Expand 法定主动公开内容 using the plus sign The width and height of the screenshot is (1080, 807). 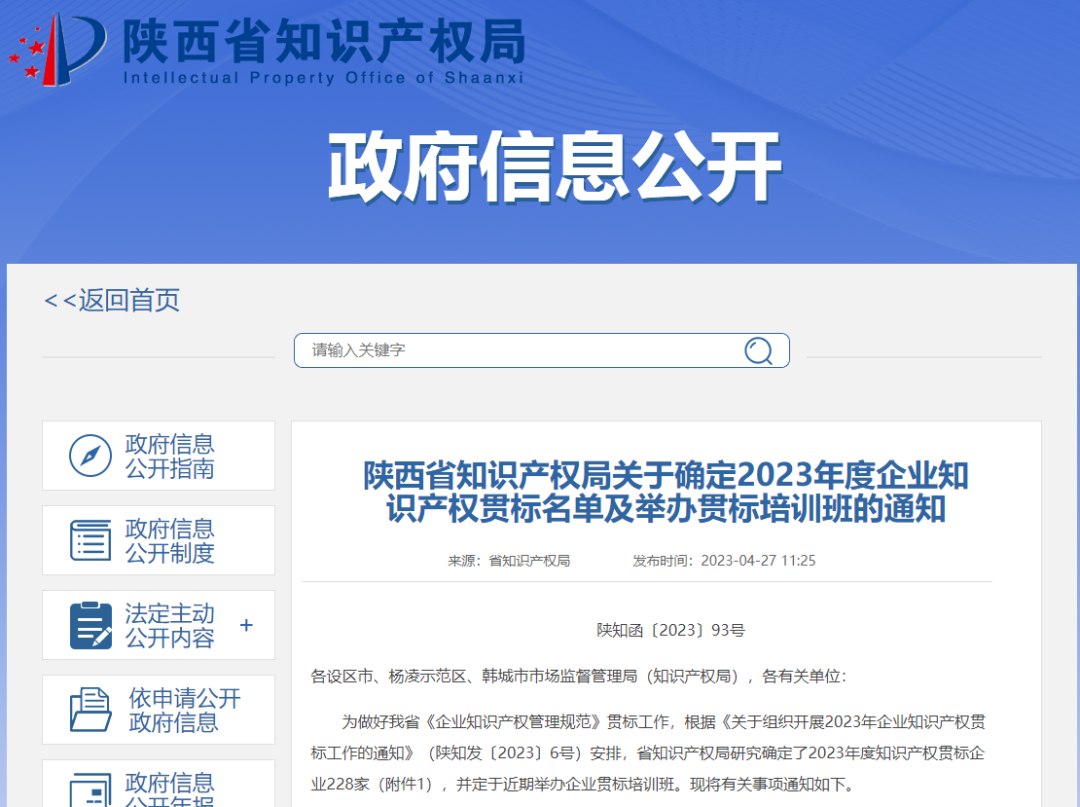tap(246, 624)
